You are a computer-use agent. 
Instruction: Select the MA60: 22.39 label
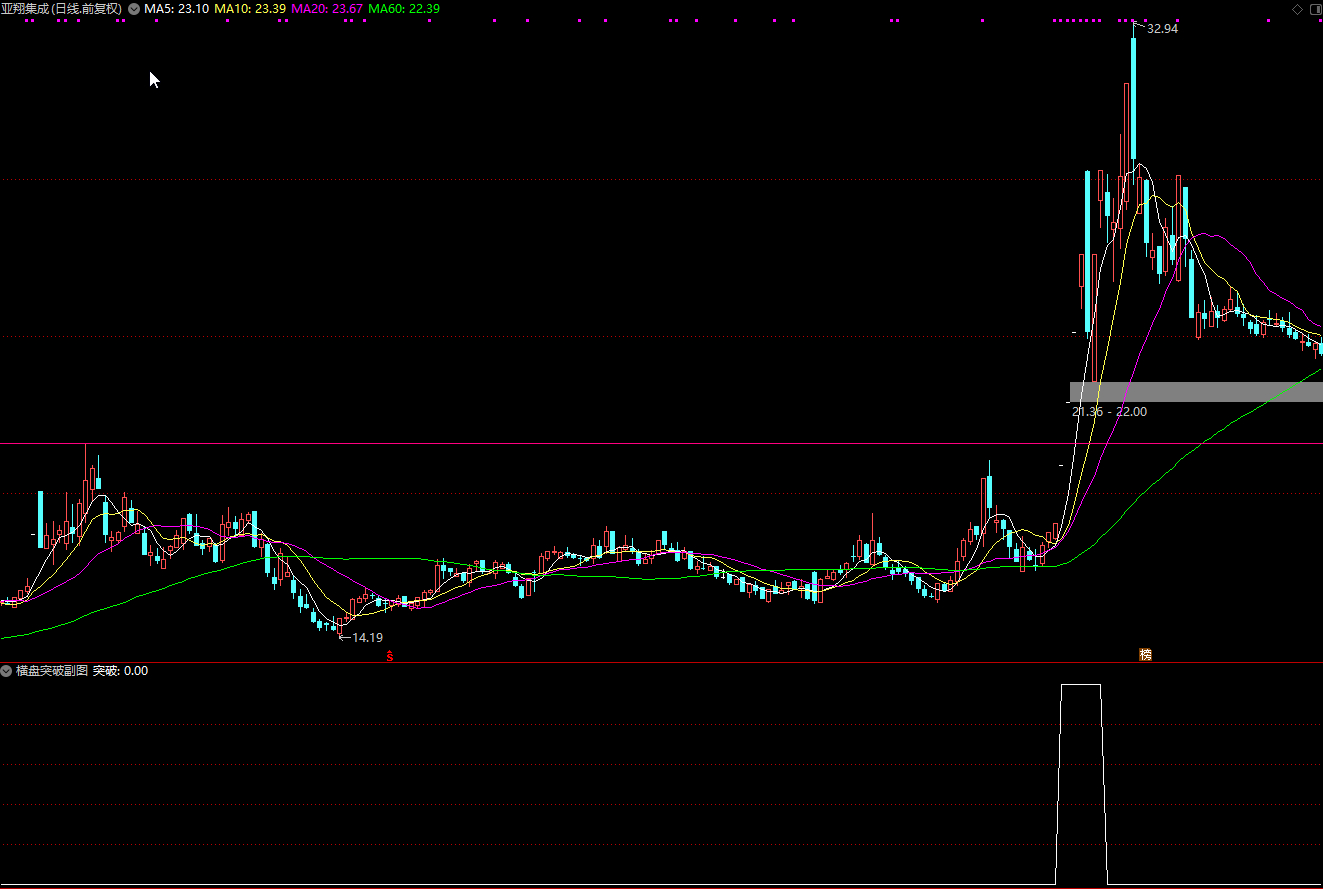tap(404, 8)
